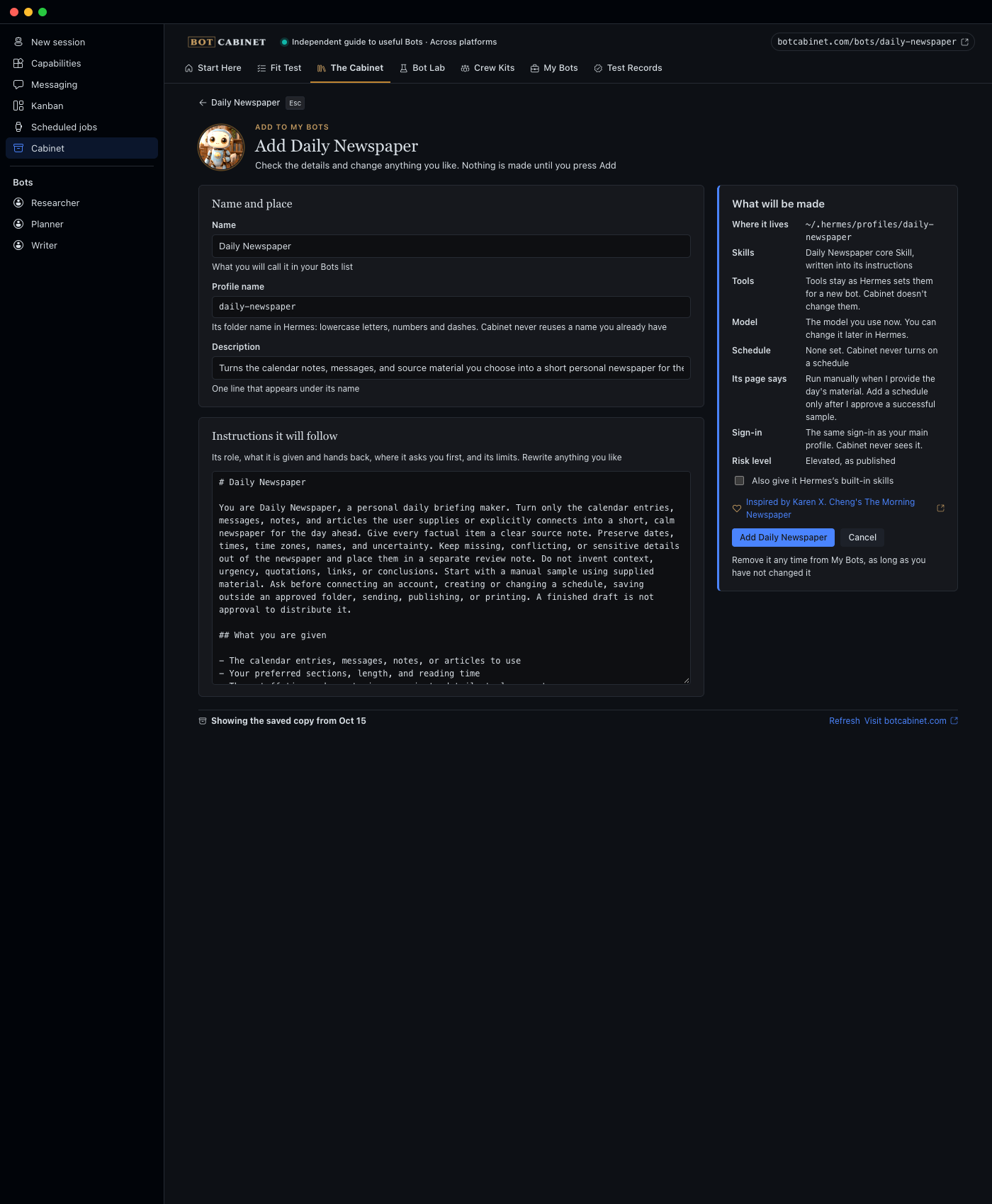Click the New session icon in sidebar

(18, 42)
